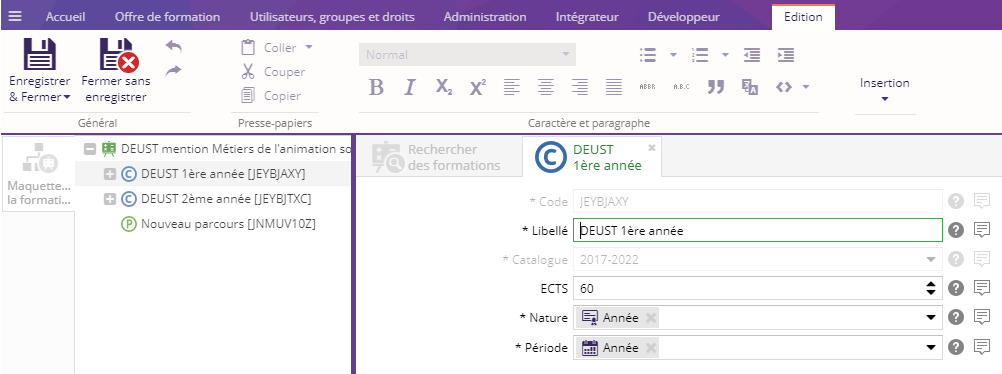Remove Année tag from Période field
1002x374 pixels.
point(651,348)
